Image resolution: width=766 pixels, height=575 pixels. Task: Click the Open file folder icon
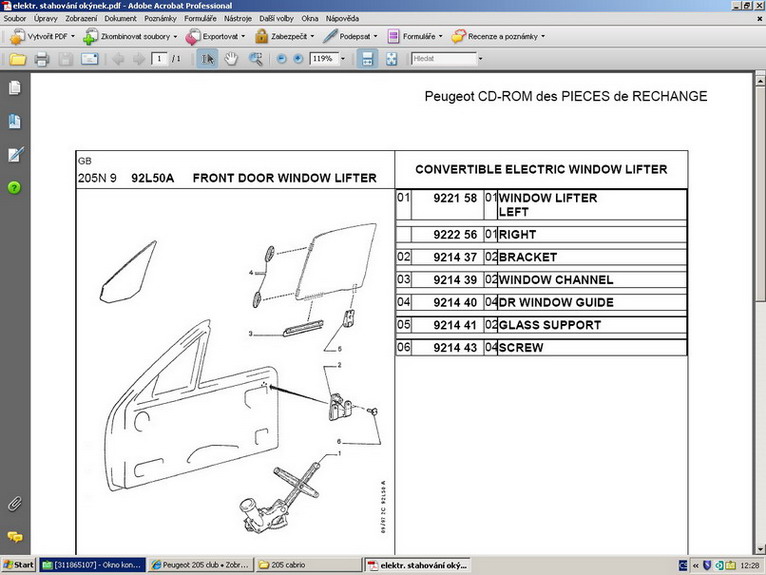point(17,59)
